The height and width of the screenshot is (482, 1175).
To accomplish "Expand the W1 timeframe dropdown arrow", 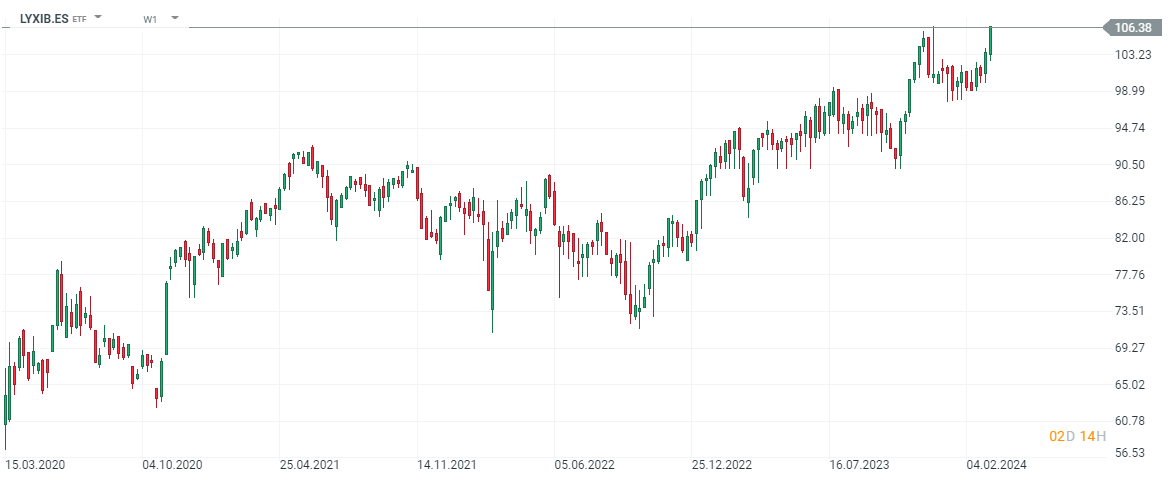I will (x=175, y=18).
